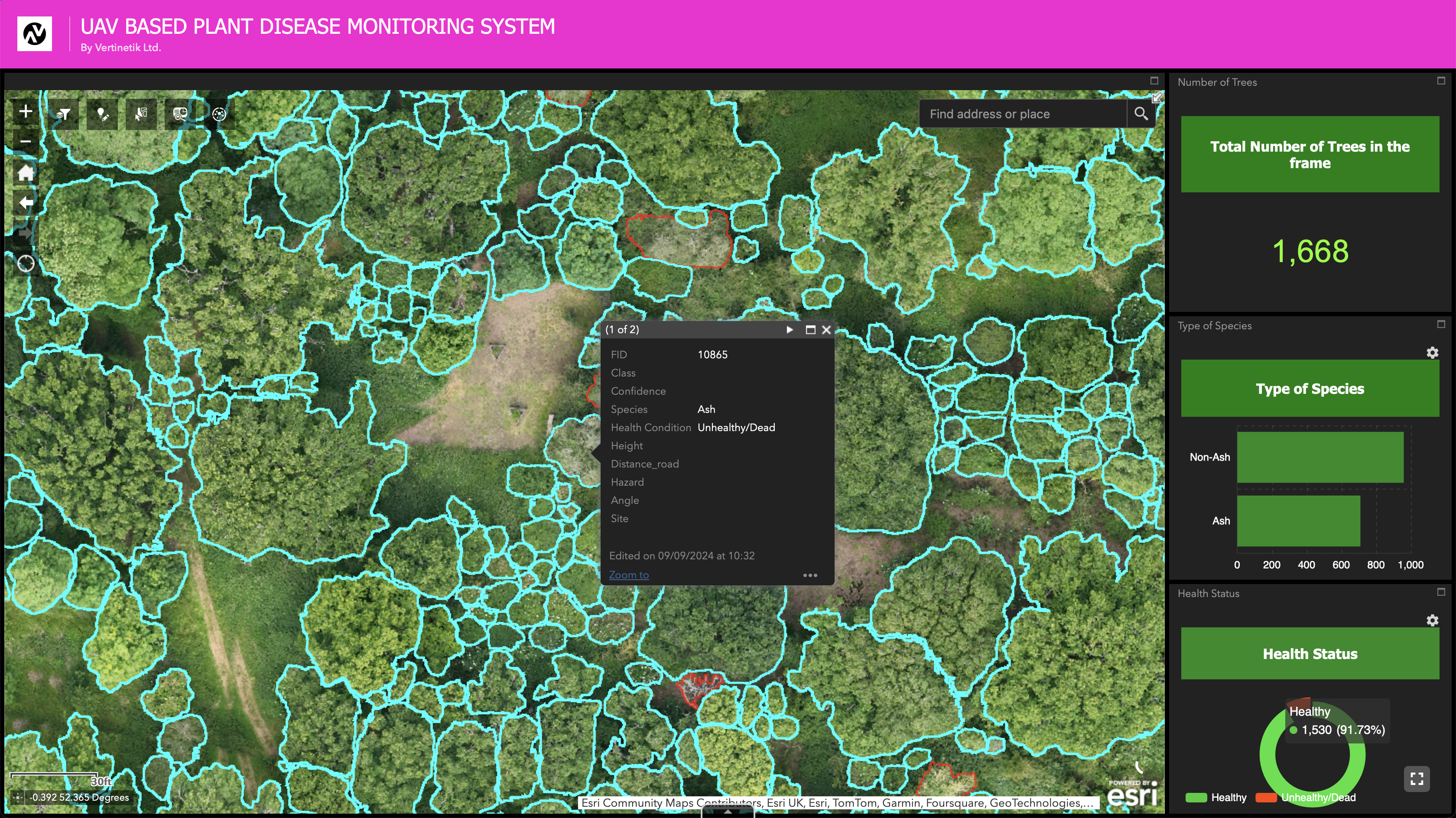Click the Non-Ash species bar
Viewport: 1456px width, 818px height.
[x=1320, y=458]
